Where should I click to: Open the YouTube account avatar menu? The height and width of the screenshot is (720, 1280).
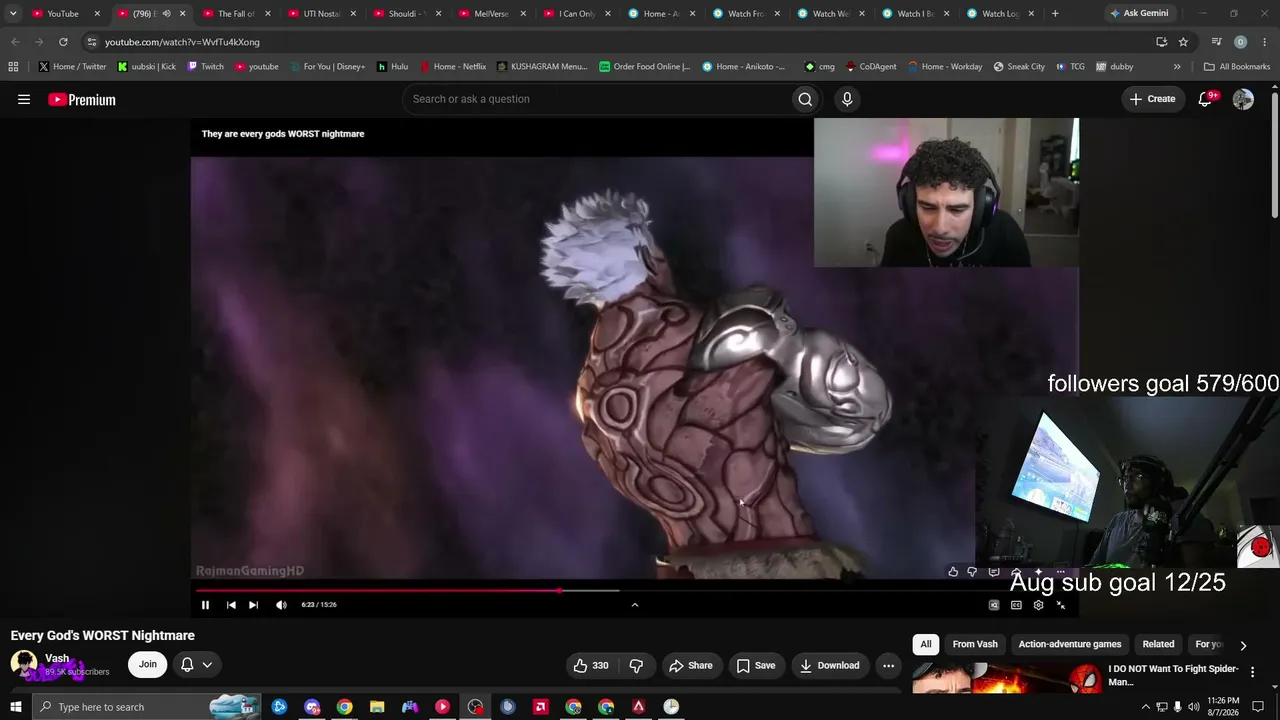point(1243,99)
